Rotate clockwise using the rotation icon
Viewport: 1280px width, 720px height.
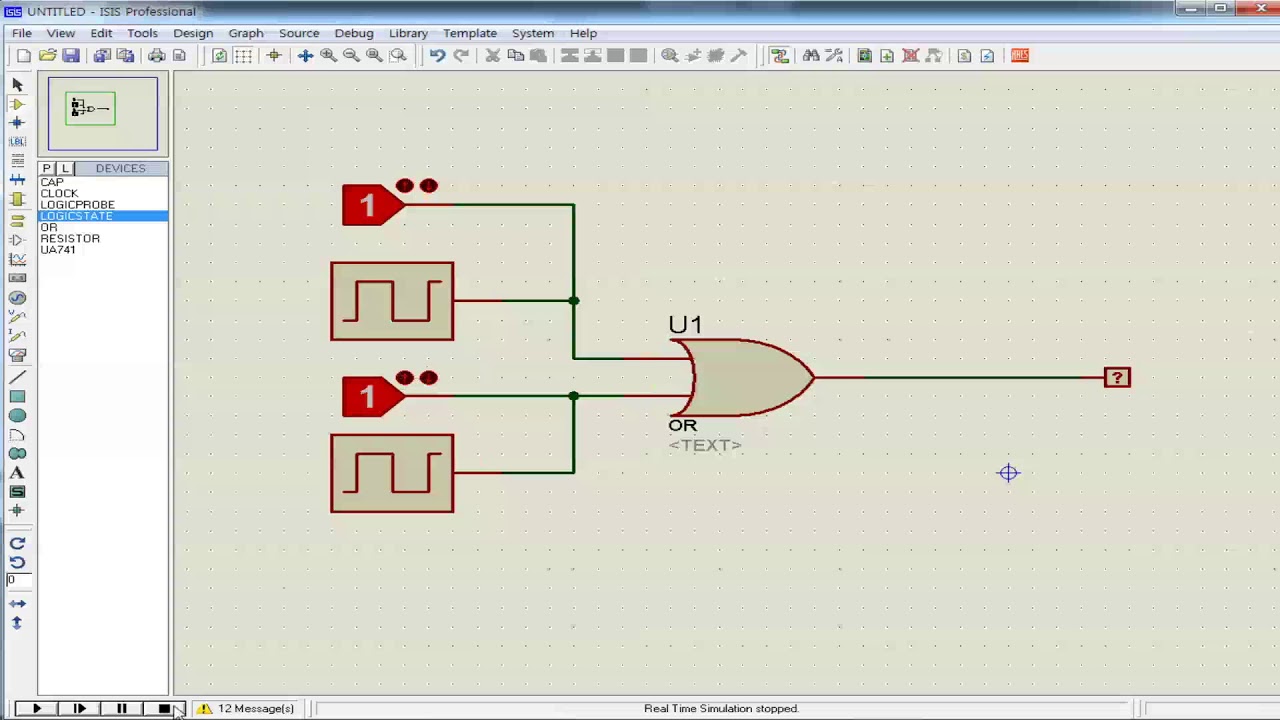[17, 543]
